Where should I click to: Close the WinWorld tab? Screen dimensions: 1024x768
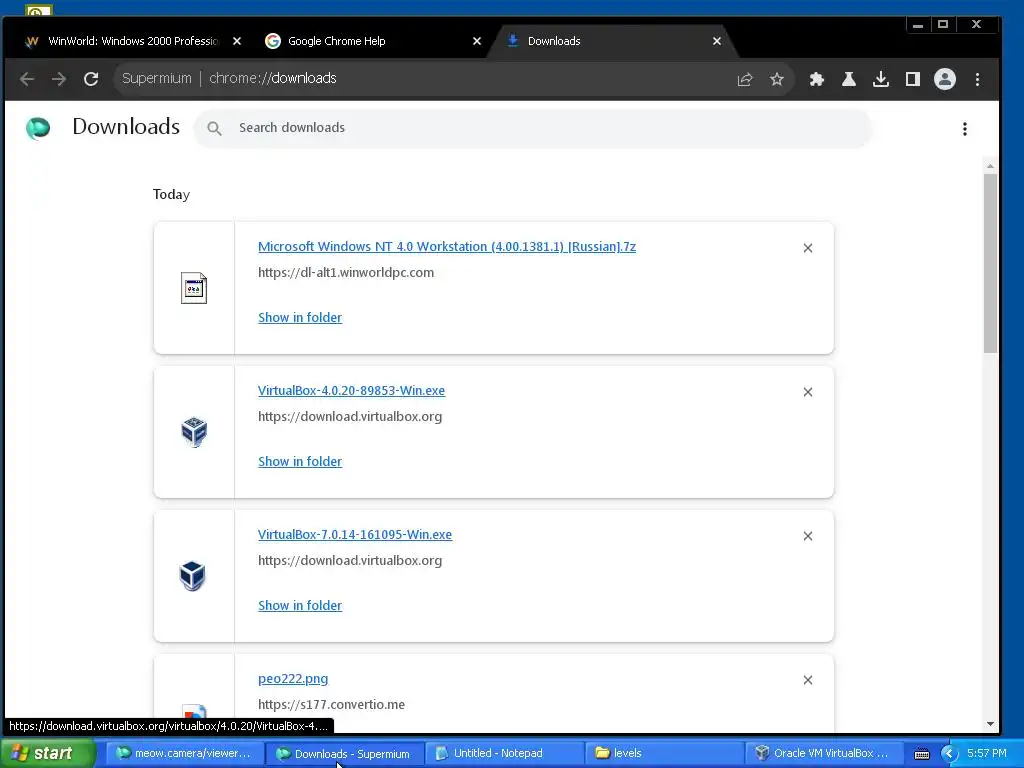click(237, 41)
